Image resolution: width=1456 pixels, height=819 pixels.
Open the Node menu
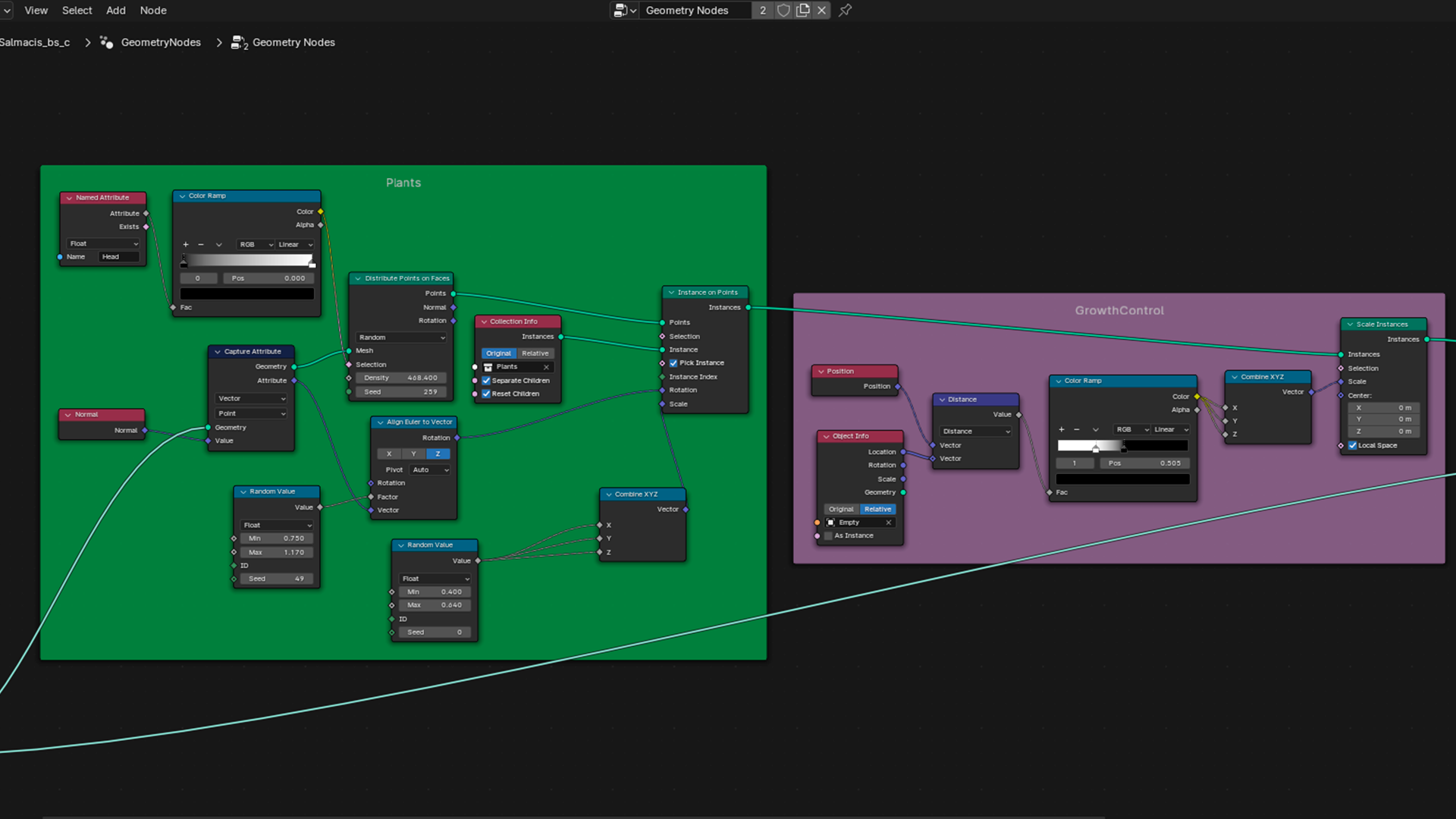(x=152, y=11)
